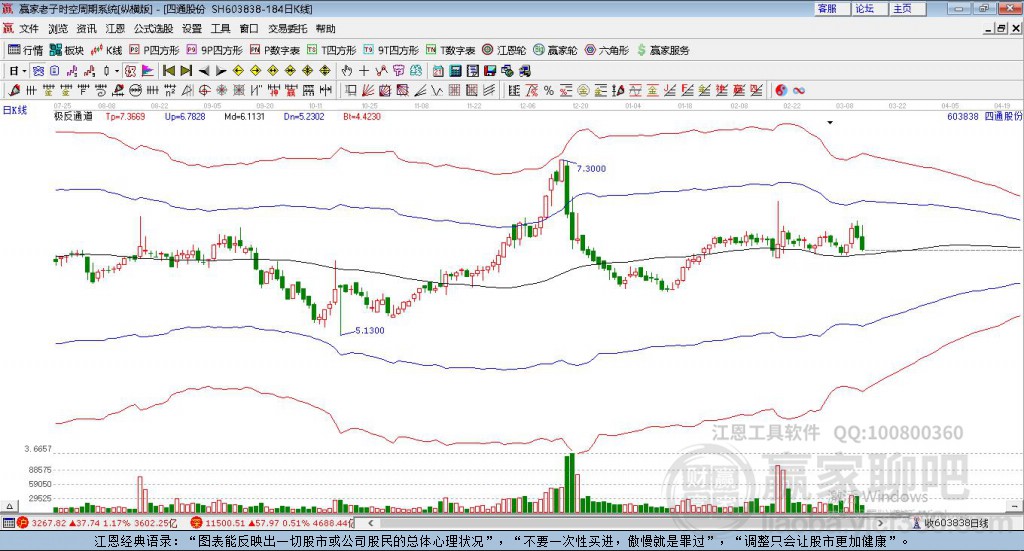The image size is (1024, 551).
Task: Open 赢家服务 with dollar icon
Action: (663, 50)
